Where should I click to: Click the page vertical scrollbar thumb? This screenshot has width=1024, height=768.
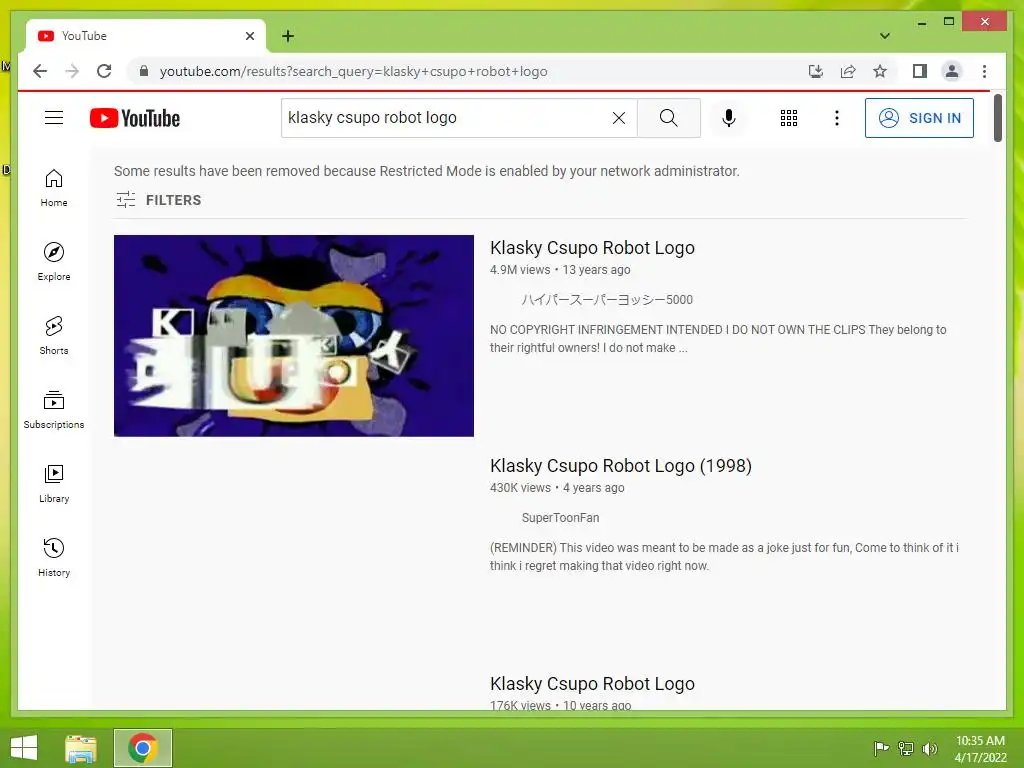click(x=997, y=118)
